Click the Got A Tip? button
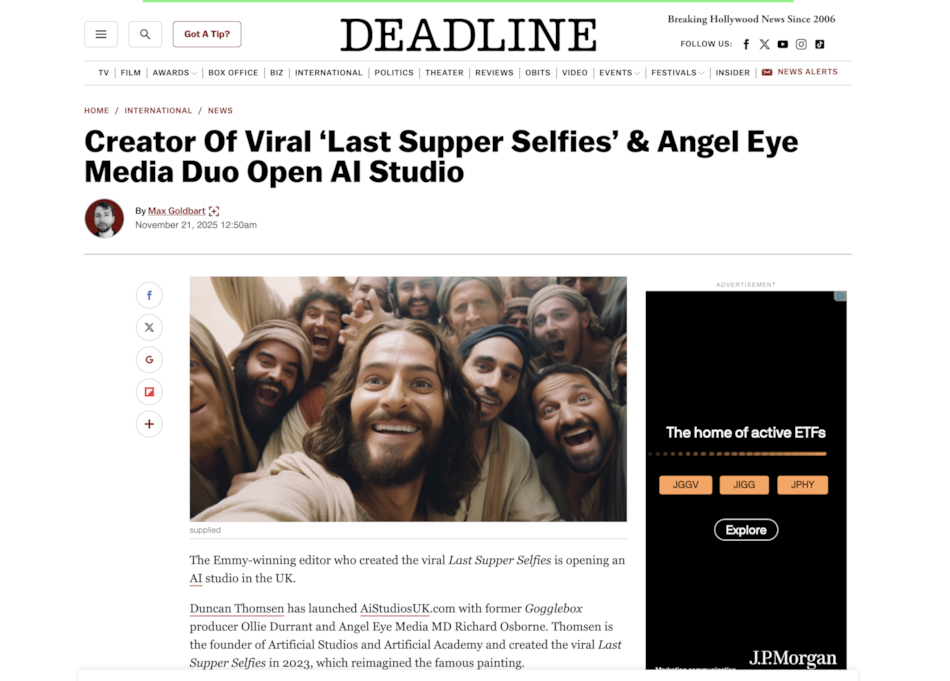Image resolution: width=950 pixels, height=681 pixels. coord(207,34)
